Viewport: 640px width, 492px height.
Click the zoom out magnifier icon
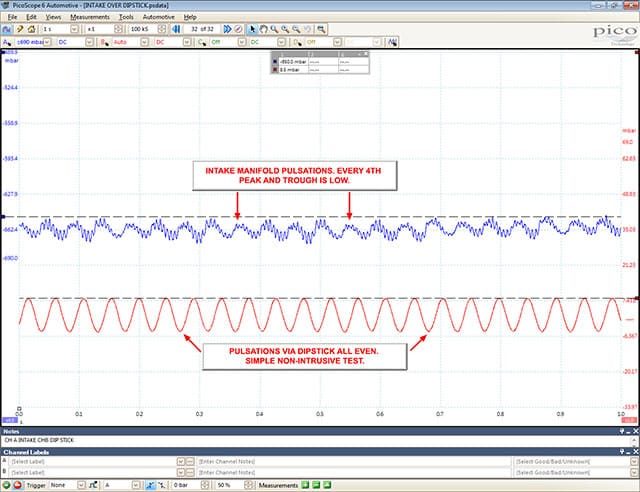[296, 29]
